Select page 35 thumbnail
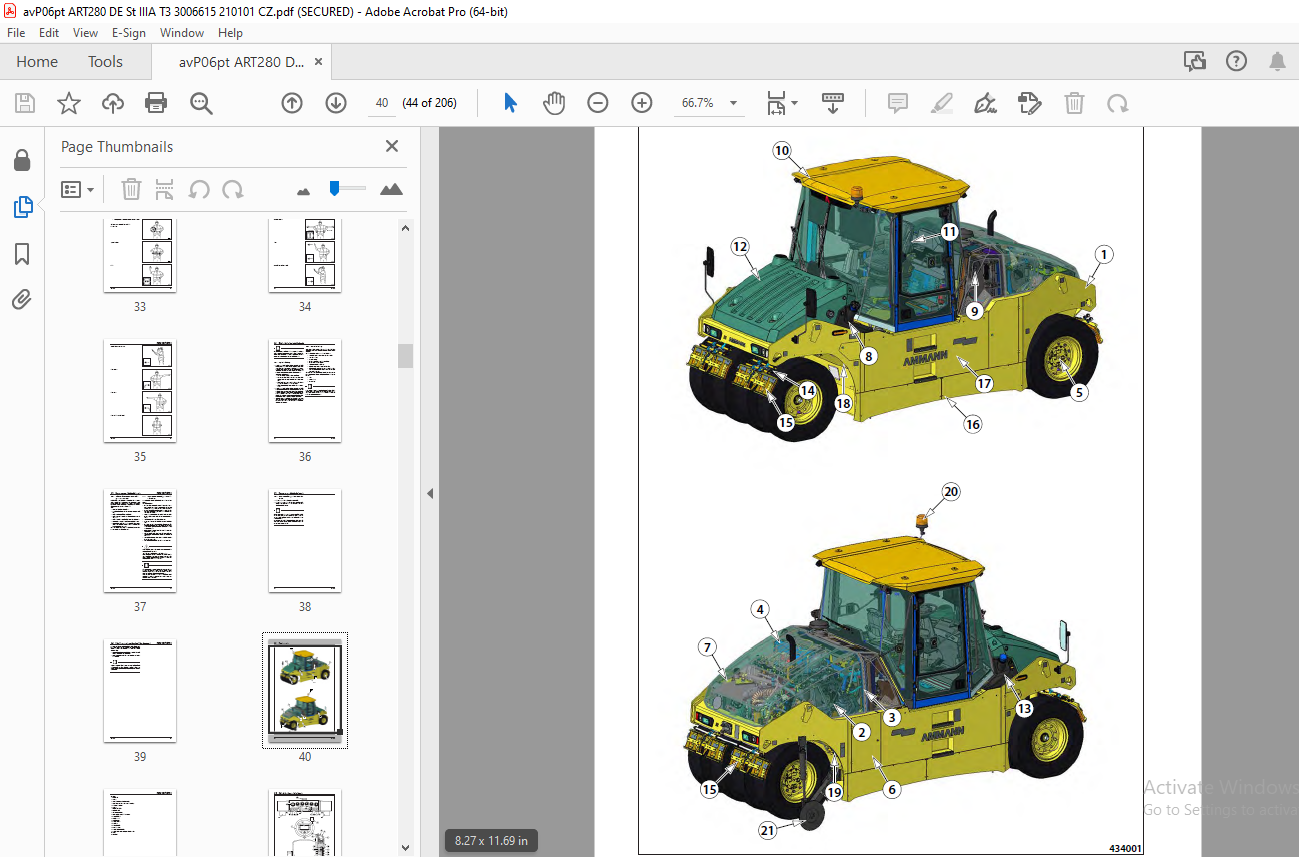 [x=140, y=391]
